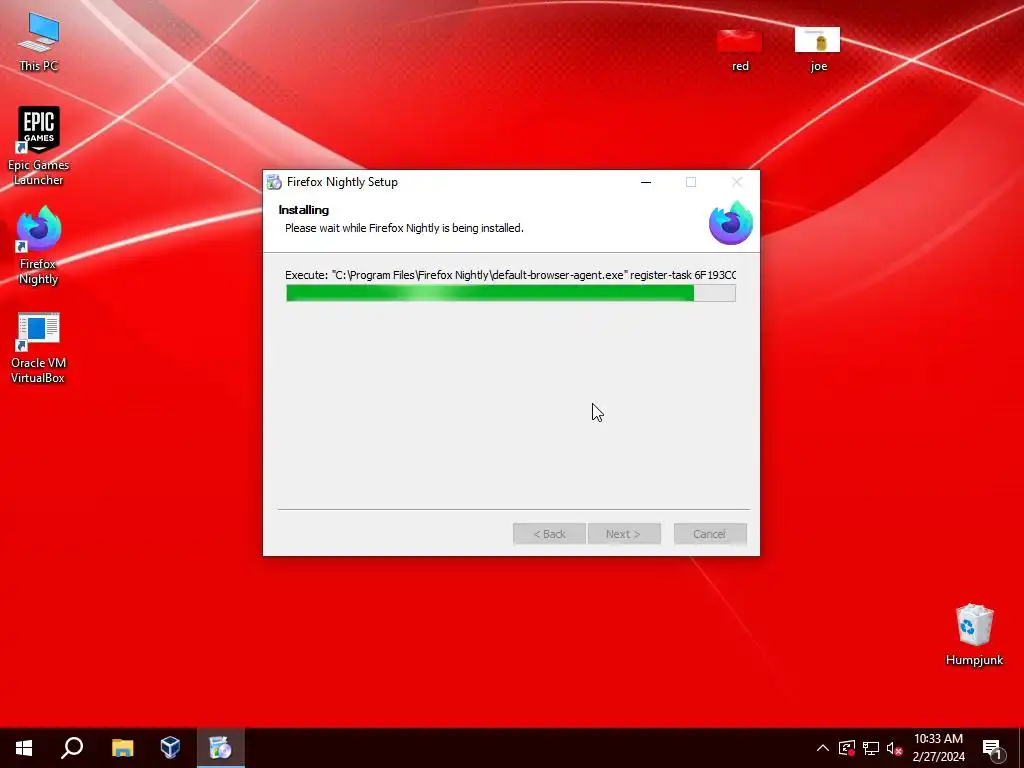Select the joe file on desktop
The height and width of the screenshot is (768, 1024).
[x=818, y=49]
